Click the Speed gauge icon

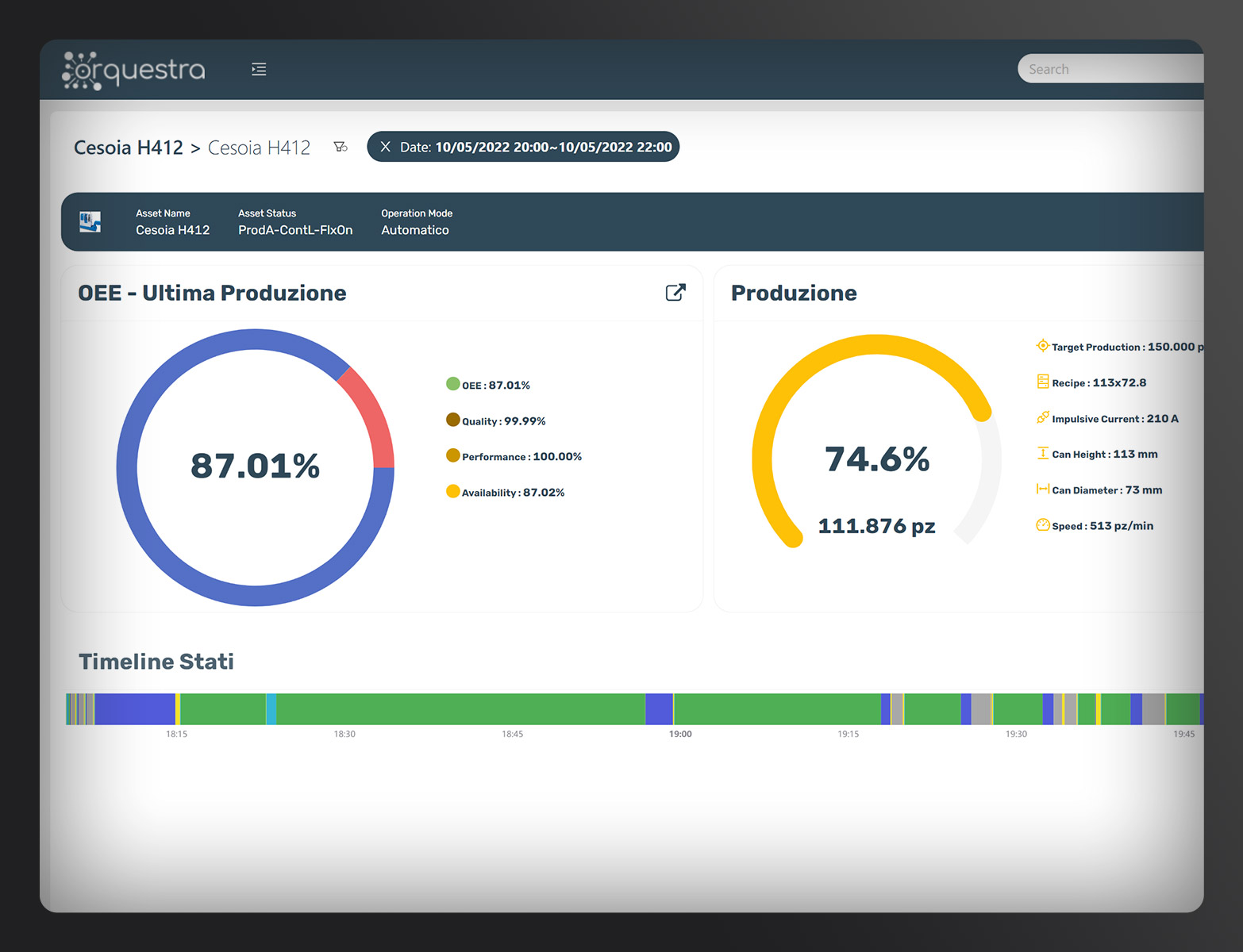1042,525
